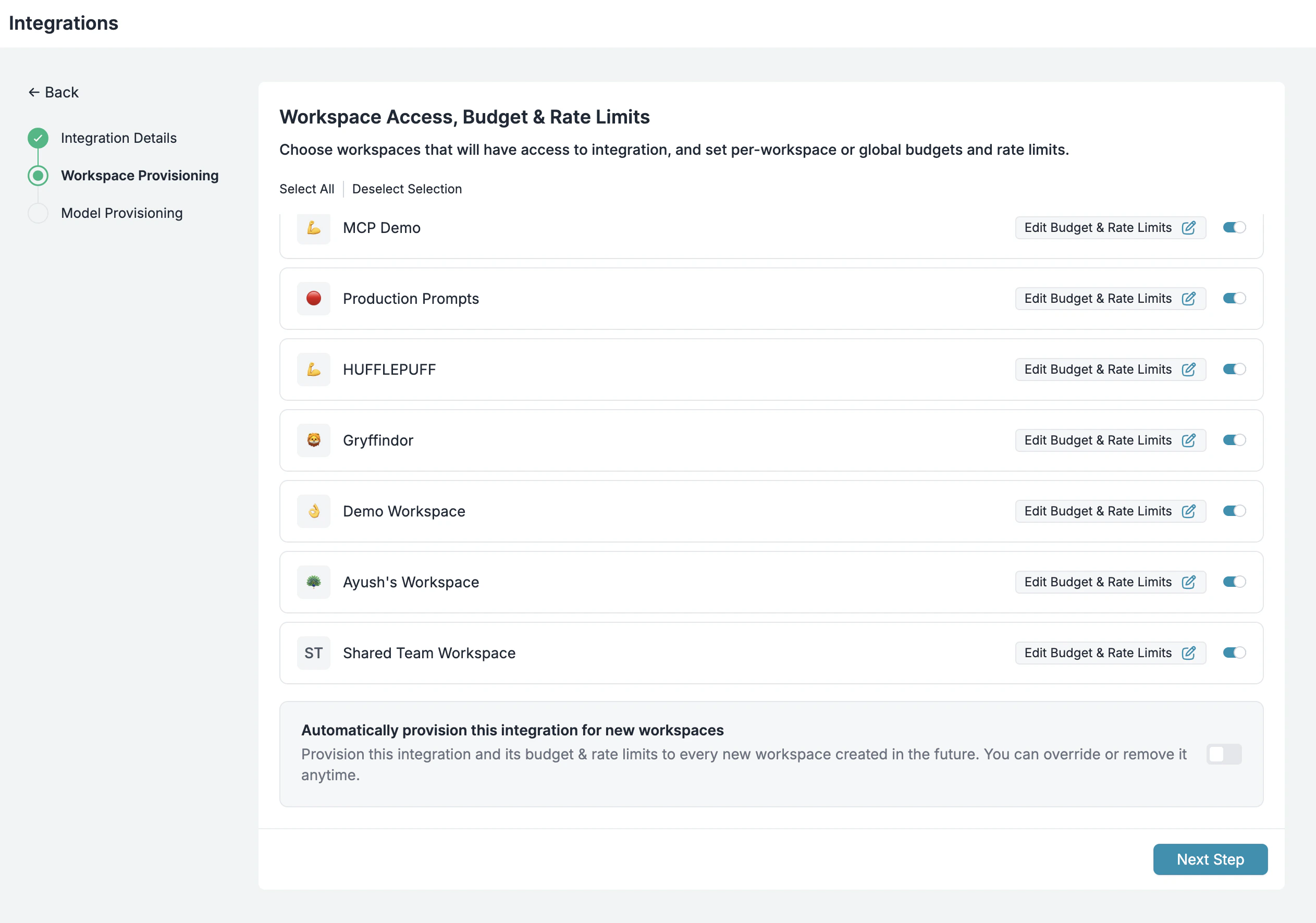Click the Gryffindor lion icon
The height and width of the screenshot is (923, 1316).
[x=314, y=440]
